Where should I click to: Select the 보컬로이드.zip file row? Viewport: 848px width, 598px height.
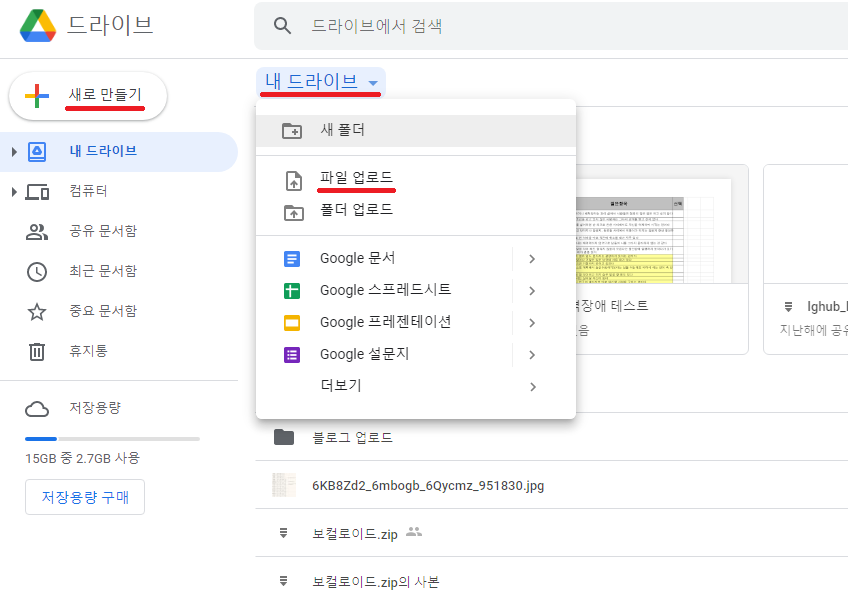tap(552, 533)
